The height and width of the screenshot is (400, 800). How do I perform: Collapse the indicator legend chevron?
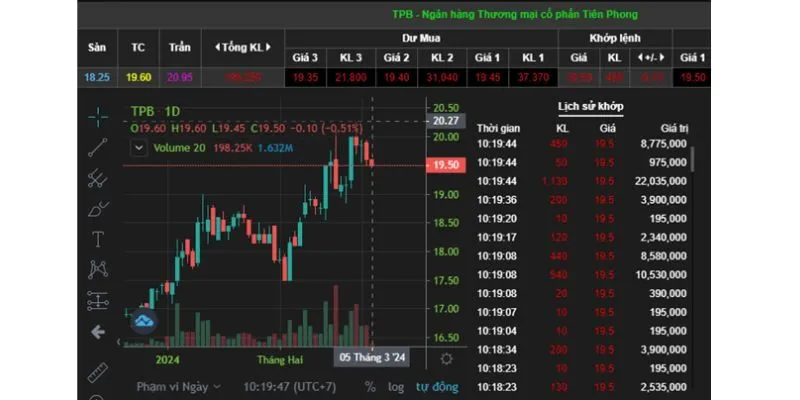(138, 148)
